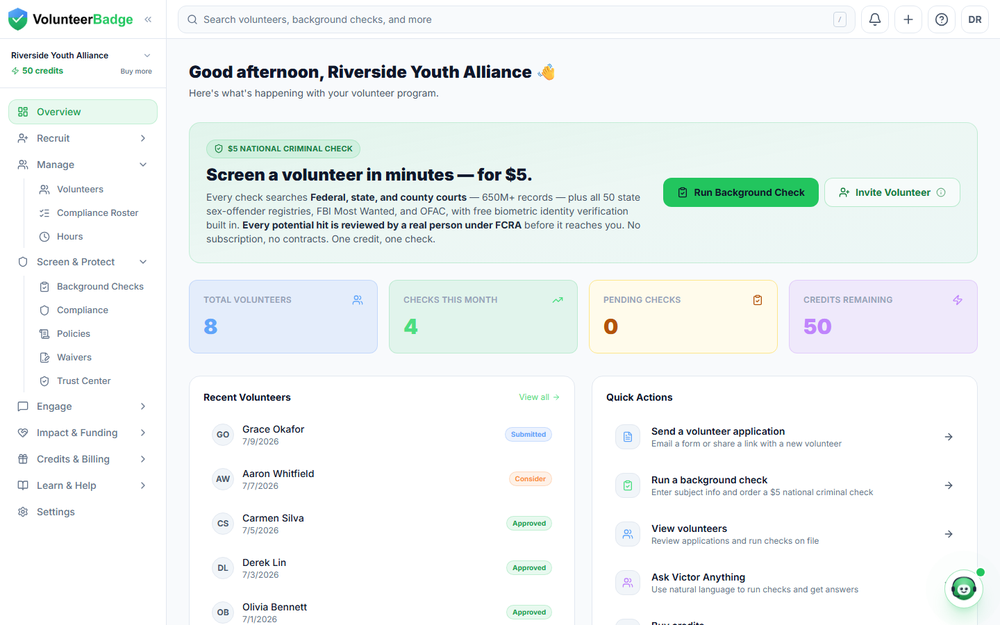The height and width of the screenshot is (625, 1000).
Task: Click View all in Recent Volunteers
Action: point(539,397)
